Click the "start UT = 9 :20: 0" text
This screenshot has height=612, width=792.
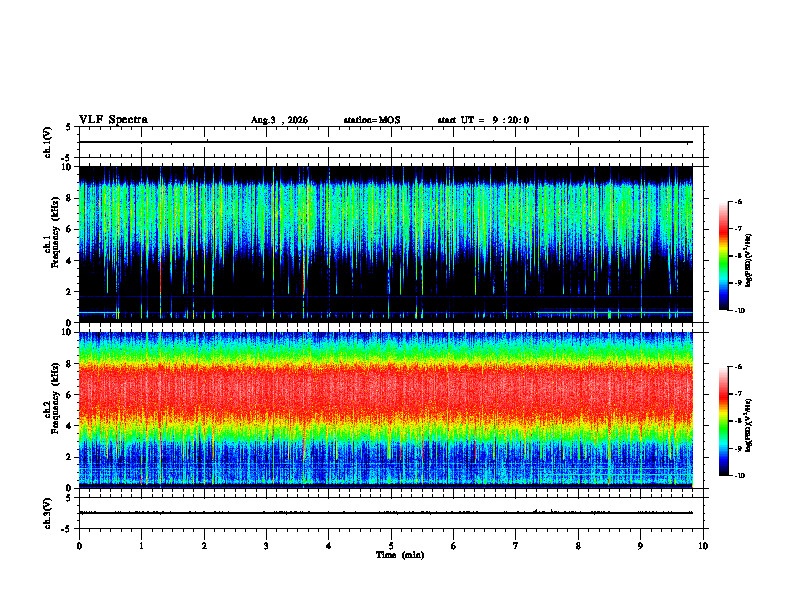(x=483, y=120)
